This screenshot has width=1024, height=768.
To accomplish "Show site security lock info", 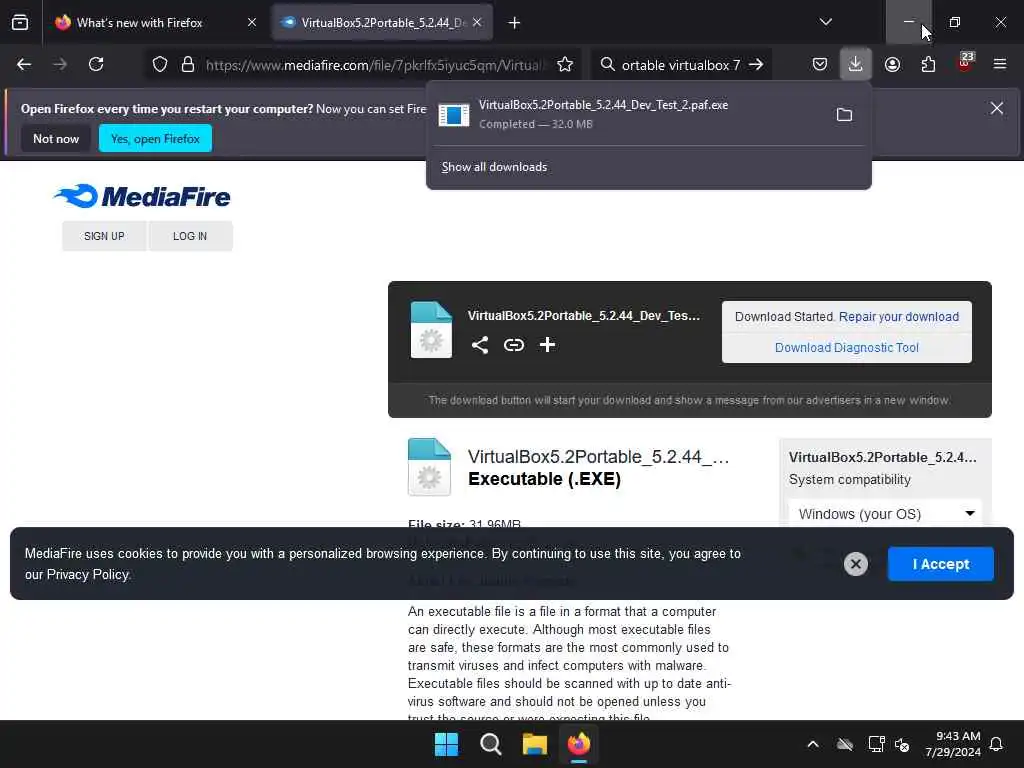I will click(188, 65).
